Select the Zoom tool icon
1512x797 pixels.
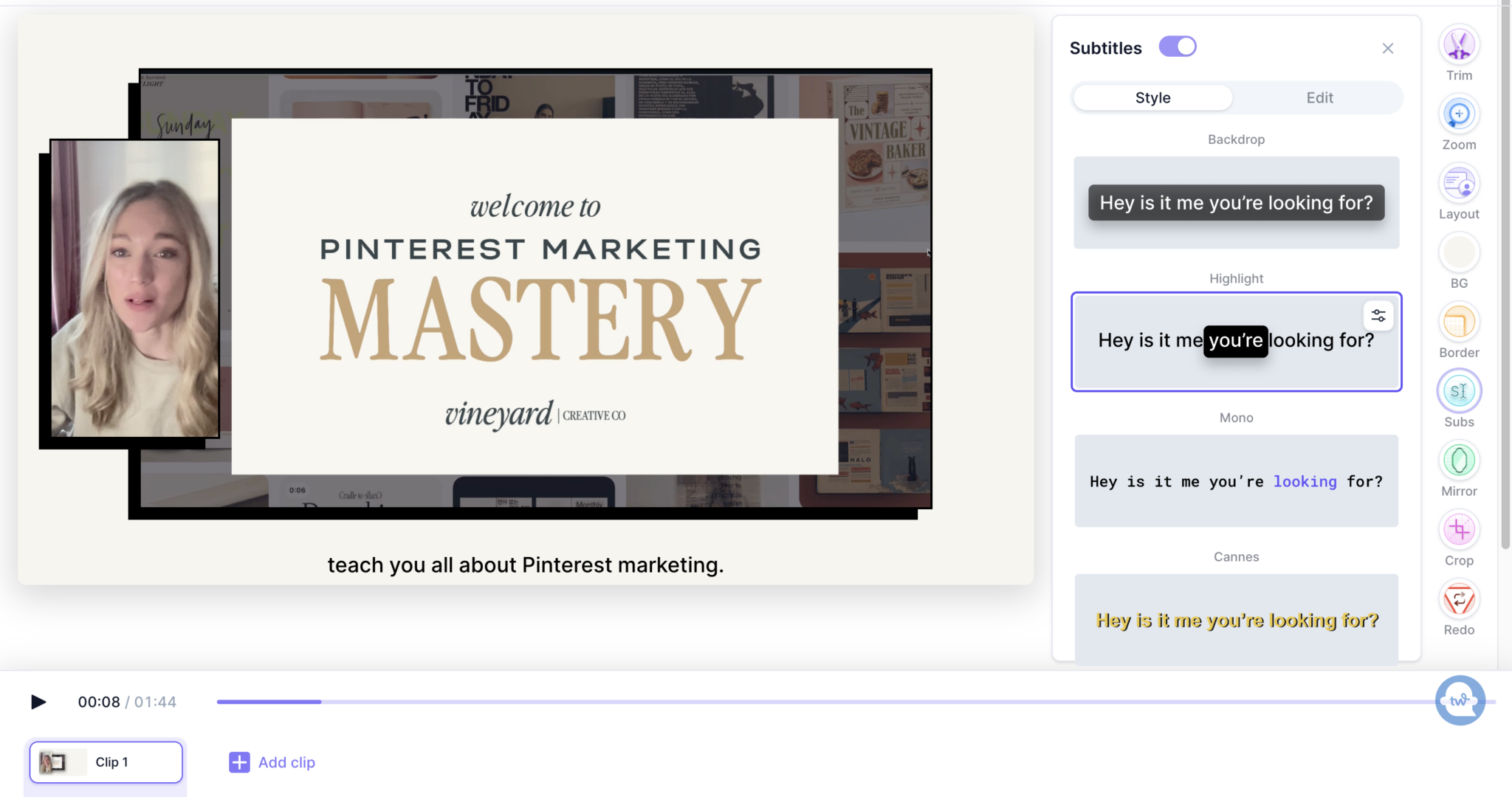[1459, 115]
